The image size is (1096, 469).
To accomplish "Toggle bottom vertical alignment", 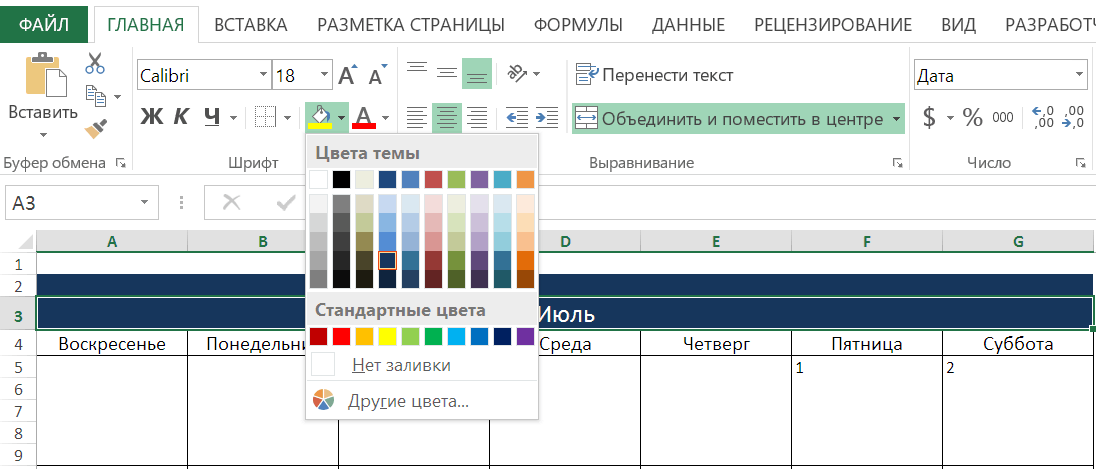I will pos(477,73).
